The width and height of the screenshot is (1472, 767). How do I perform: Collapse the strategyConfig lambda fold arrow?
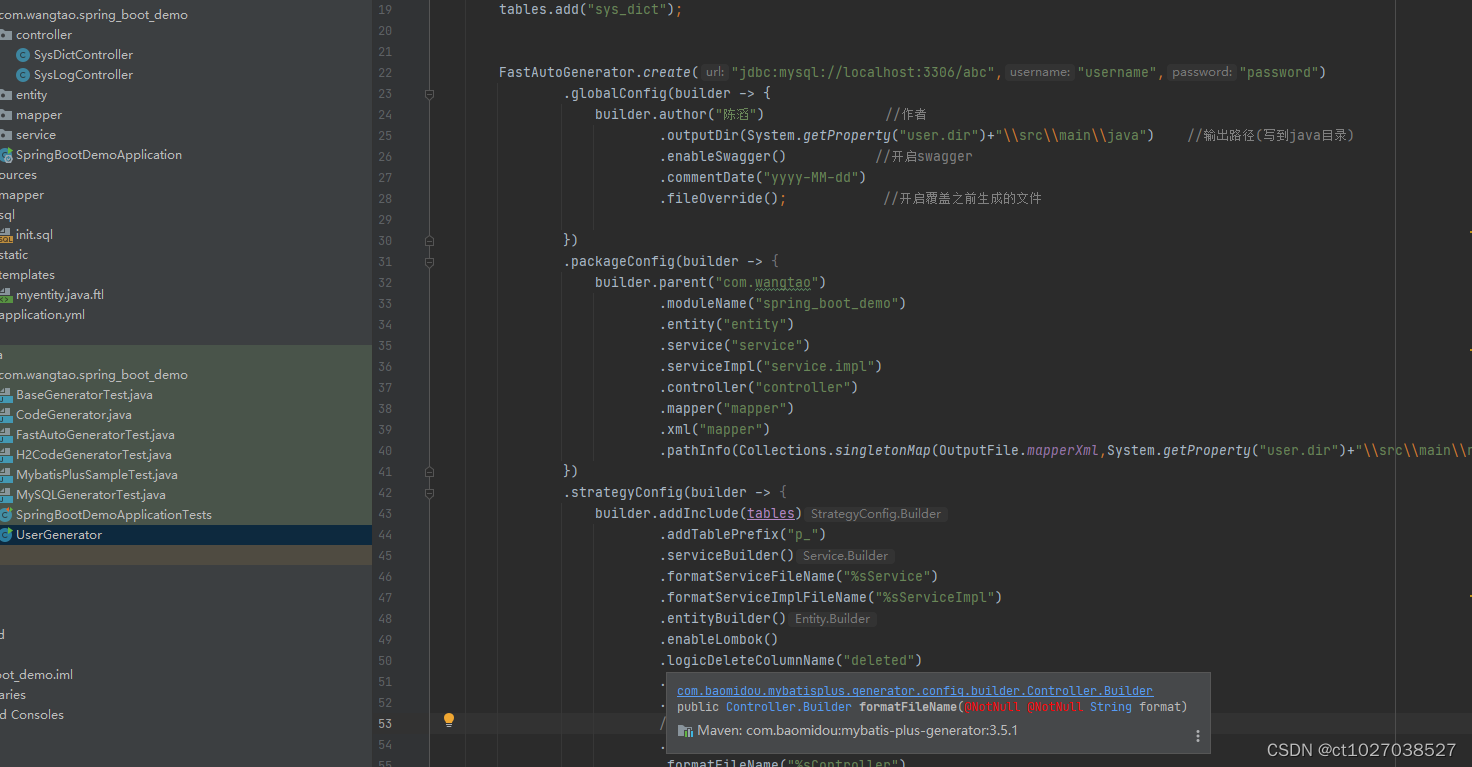coord(430,492)
